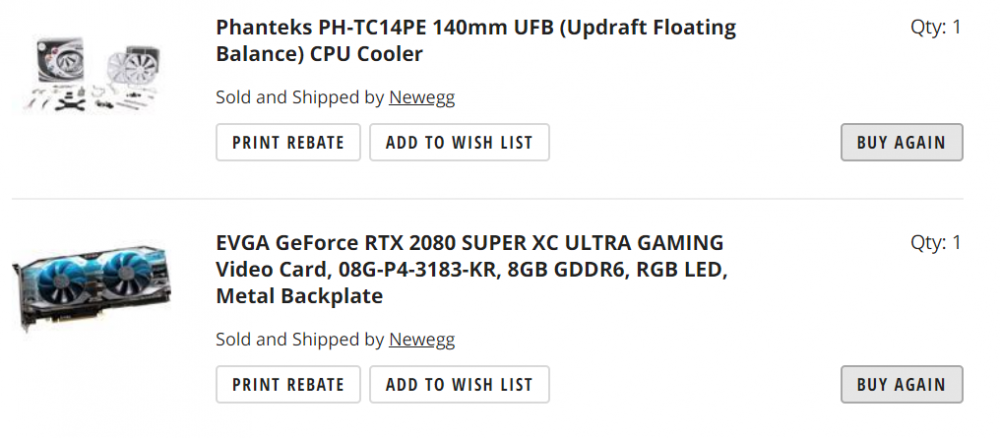Open the Phanteks PH-TC14PE 140mm UFB product title

point(475,27)
